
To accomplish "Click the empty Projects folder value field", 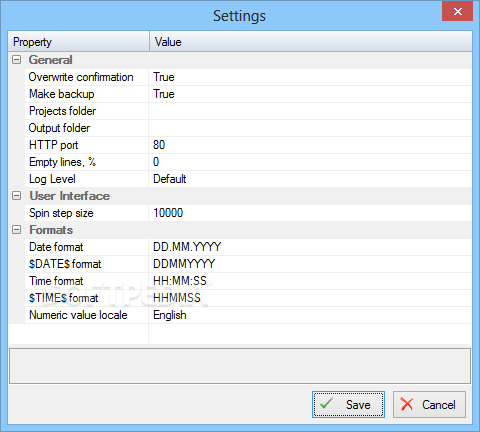I will pos(310,111).
